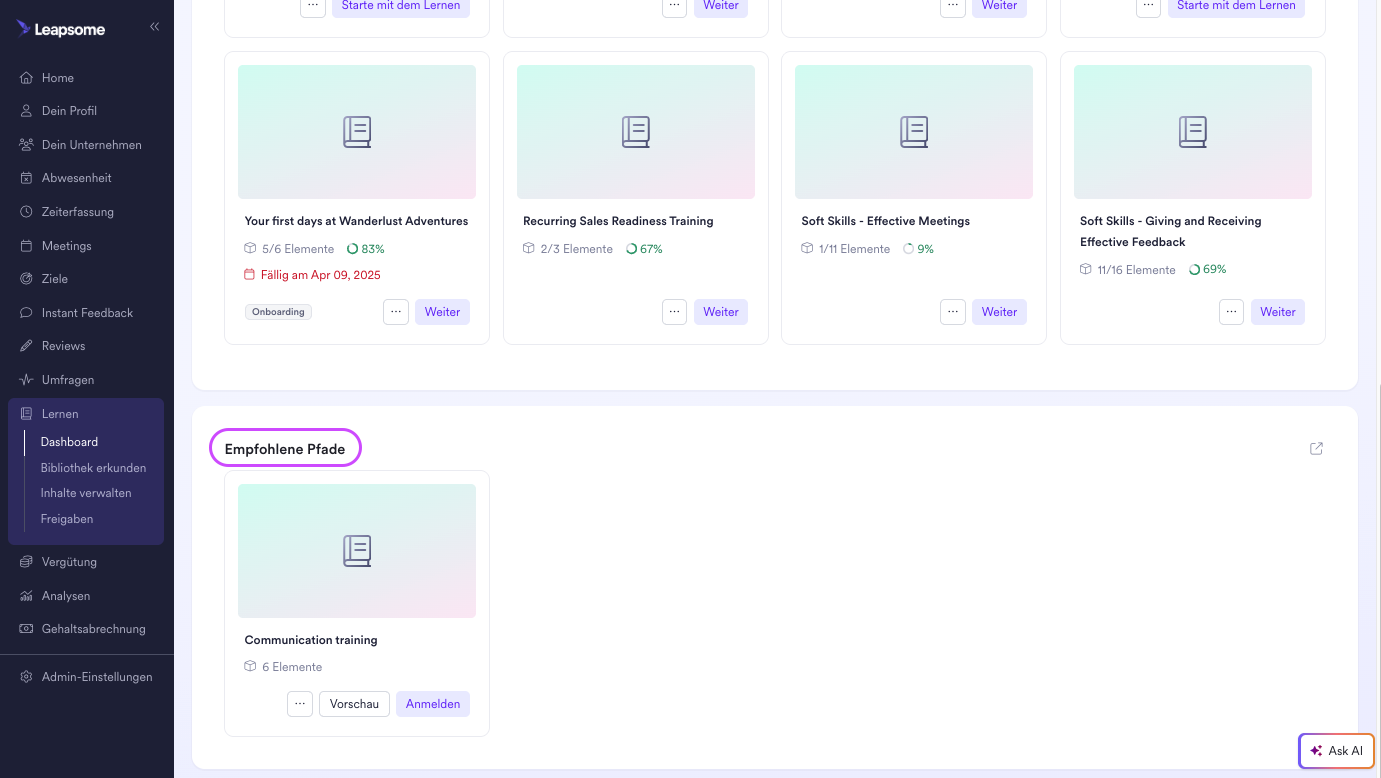1381x778 pixels.
Task: Click the Zeiterfassung clock icon
Action: click(27, 212)
